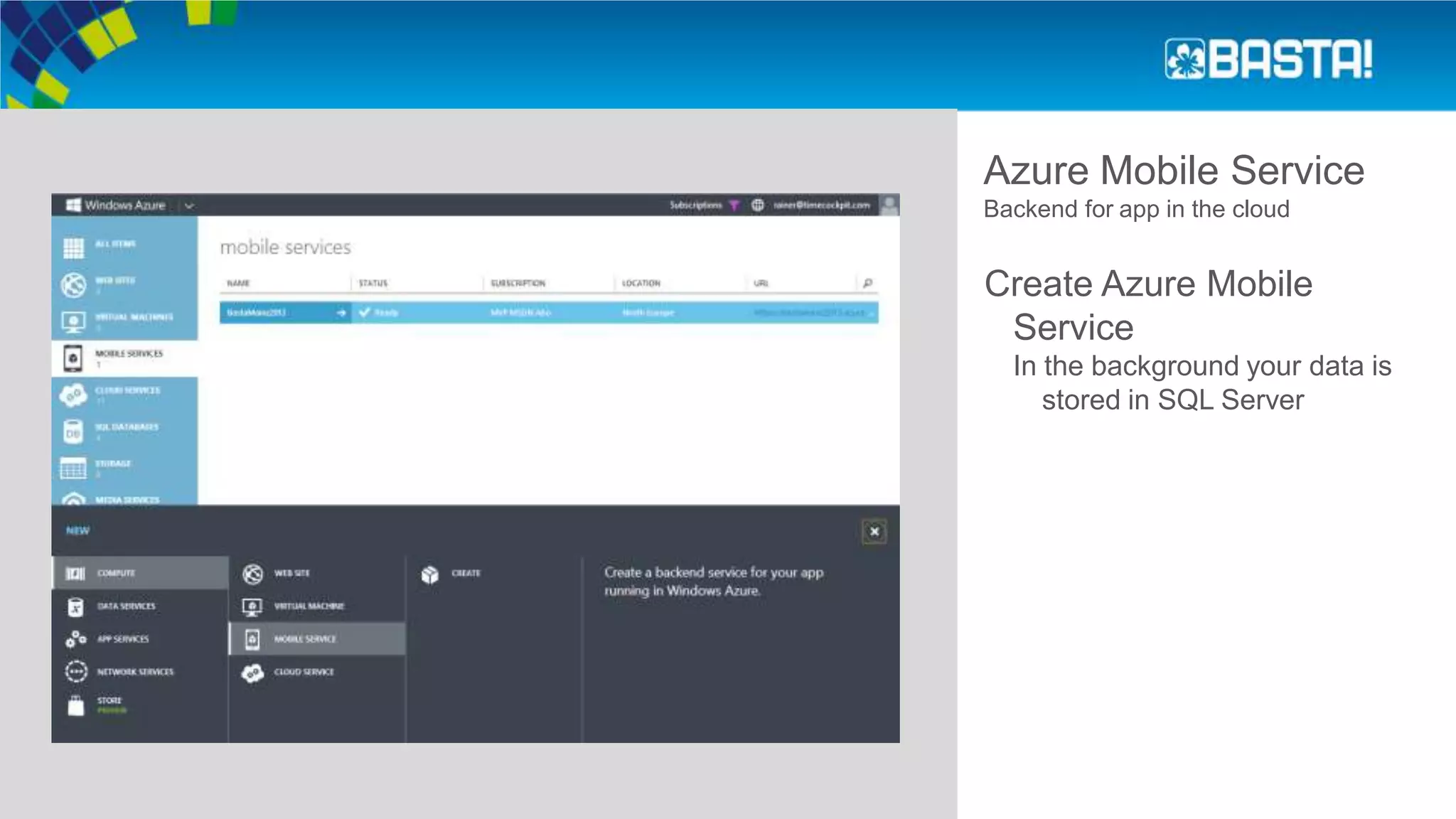Open the Subscriptions filter
Image resolution: width=1456 pixels, height=819 pixels.
coord(695,205)
